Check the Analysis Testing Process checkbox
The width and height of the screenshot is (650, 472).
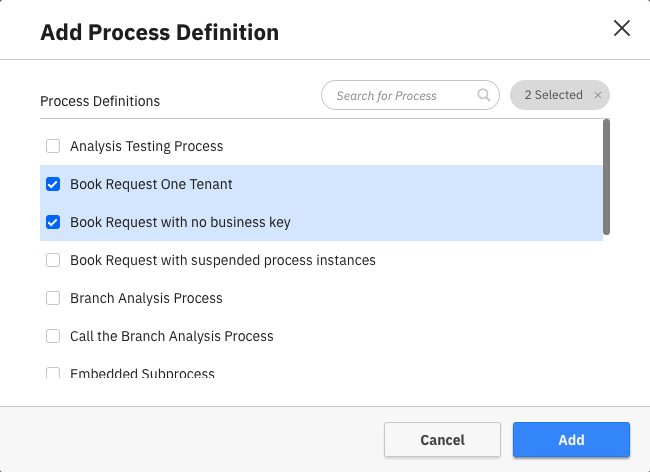click(53, 147)
